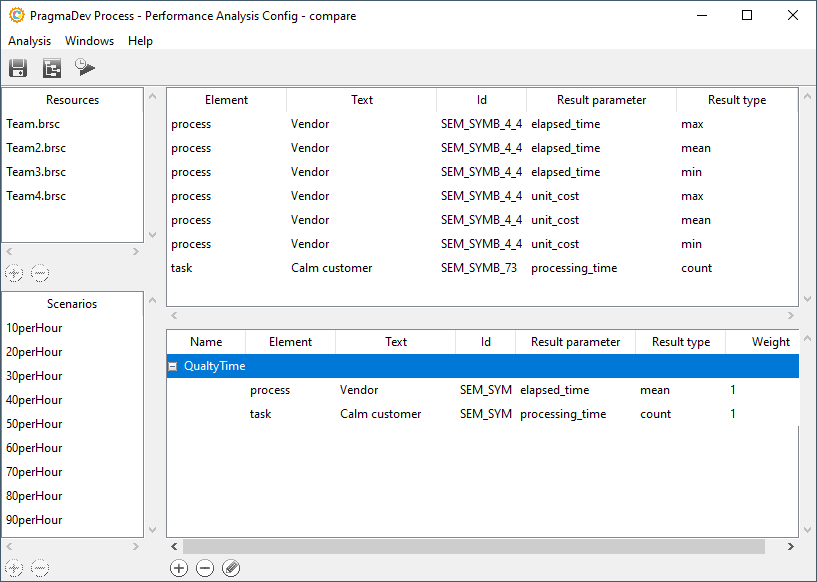
Task: Click the run analysis clock-arrow icon
Action: (85, 68)
